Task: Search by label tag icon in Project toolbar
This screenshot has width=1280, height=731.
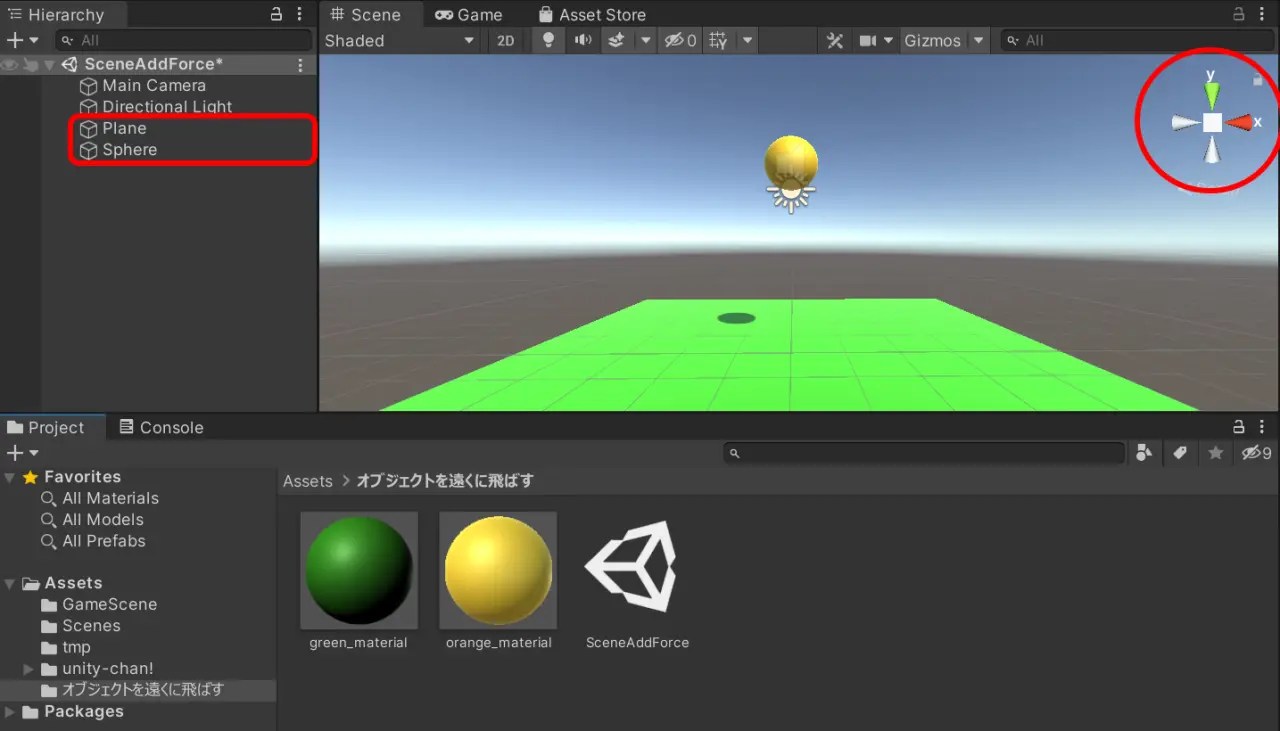Action: 1180,453
